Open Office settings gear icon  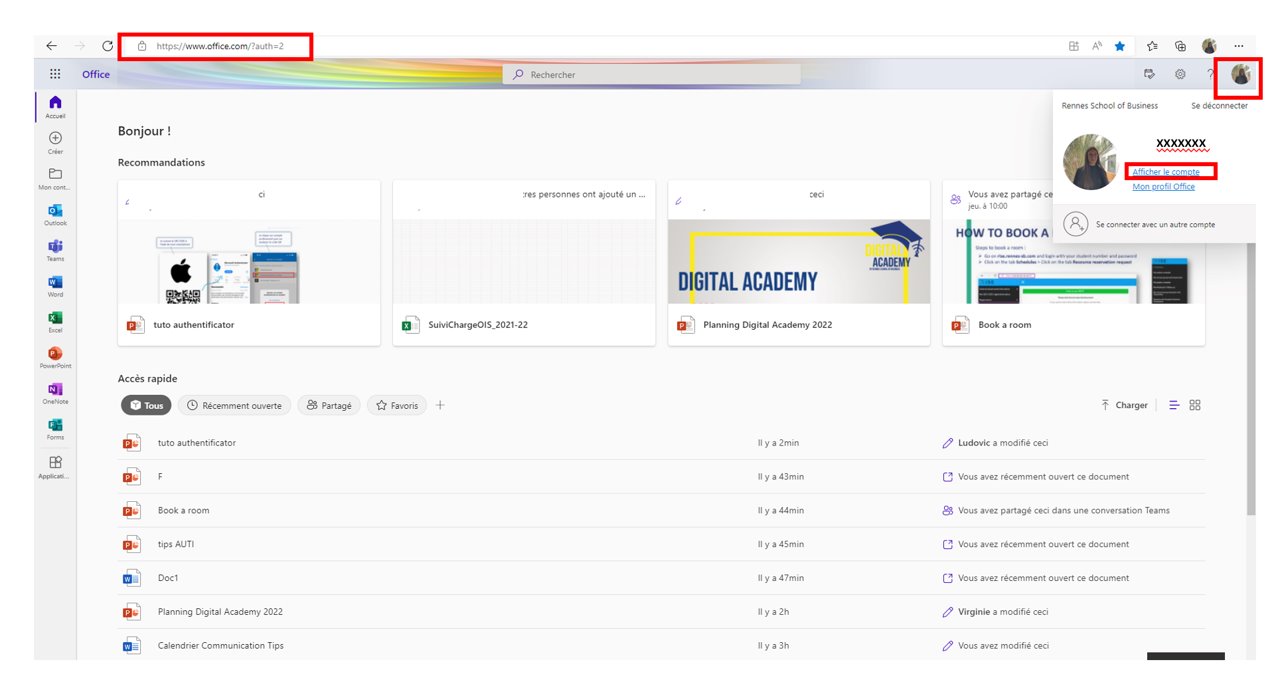(1180, 74)
